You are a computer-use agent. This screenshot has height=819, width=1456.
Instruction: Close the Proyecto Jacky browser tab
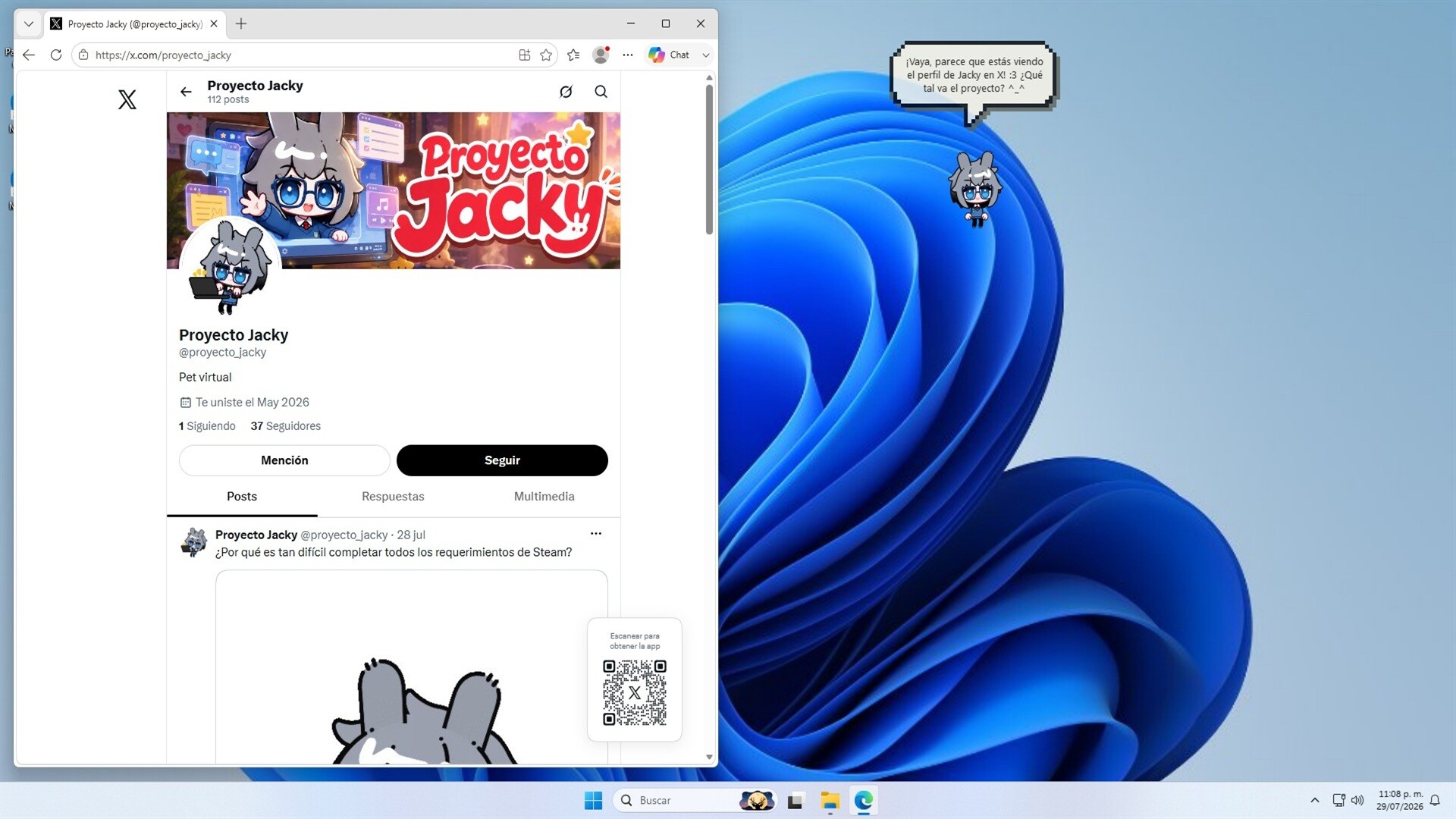(214, 24)
